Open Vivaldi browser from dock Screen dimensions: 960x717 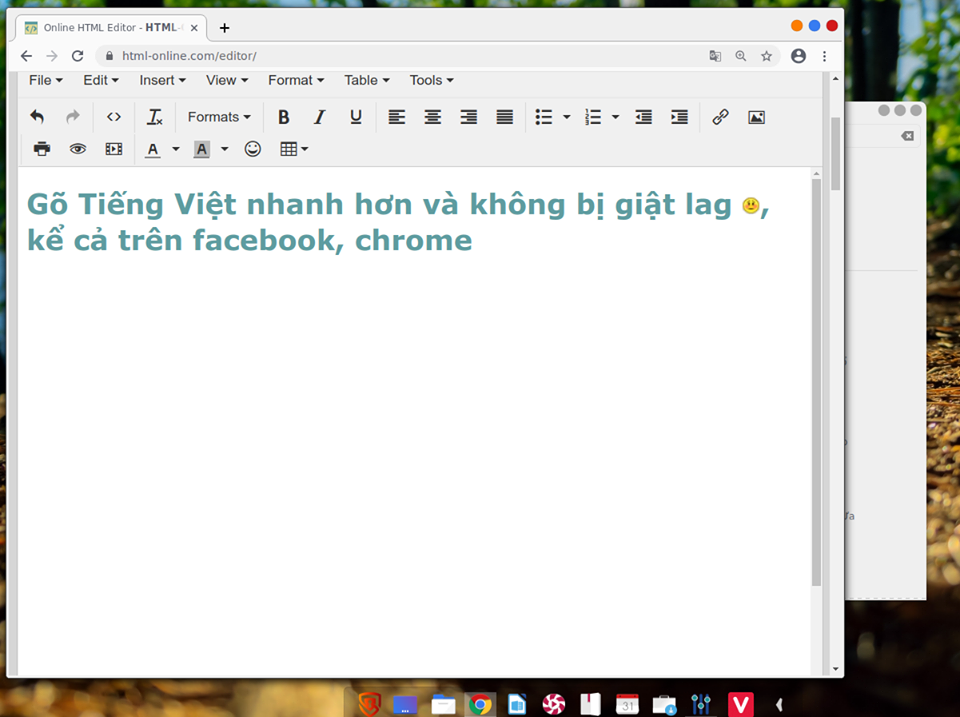(x=740, y=705)
